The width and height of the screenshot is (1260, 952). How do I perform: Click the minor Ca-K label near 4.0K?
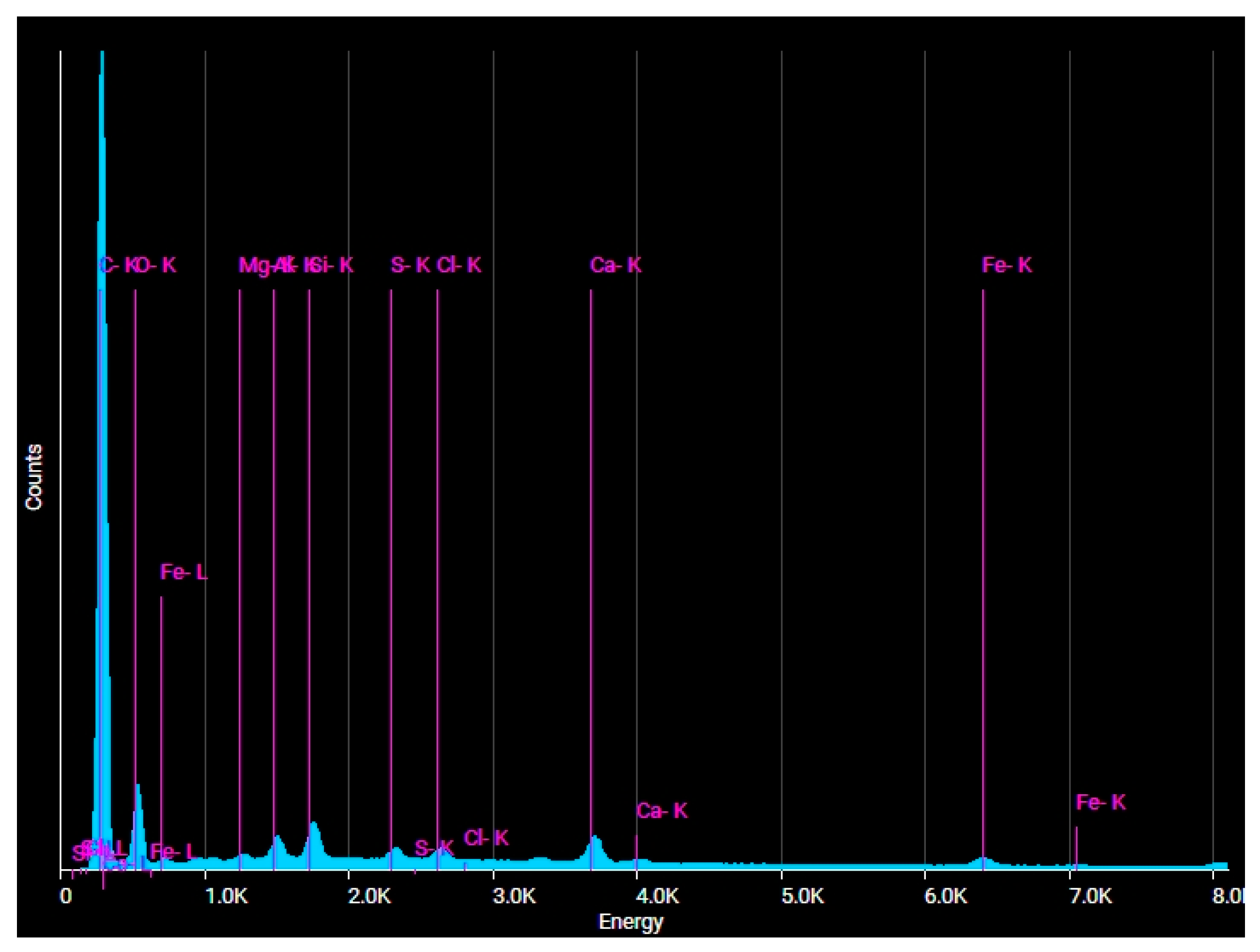(x=662, y=811)
